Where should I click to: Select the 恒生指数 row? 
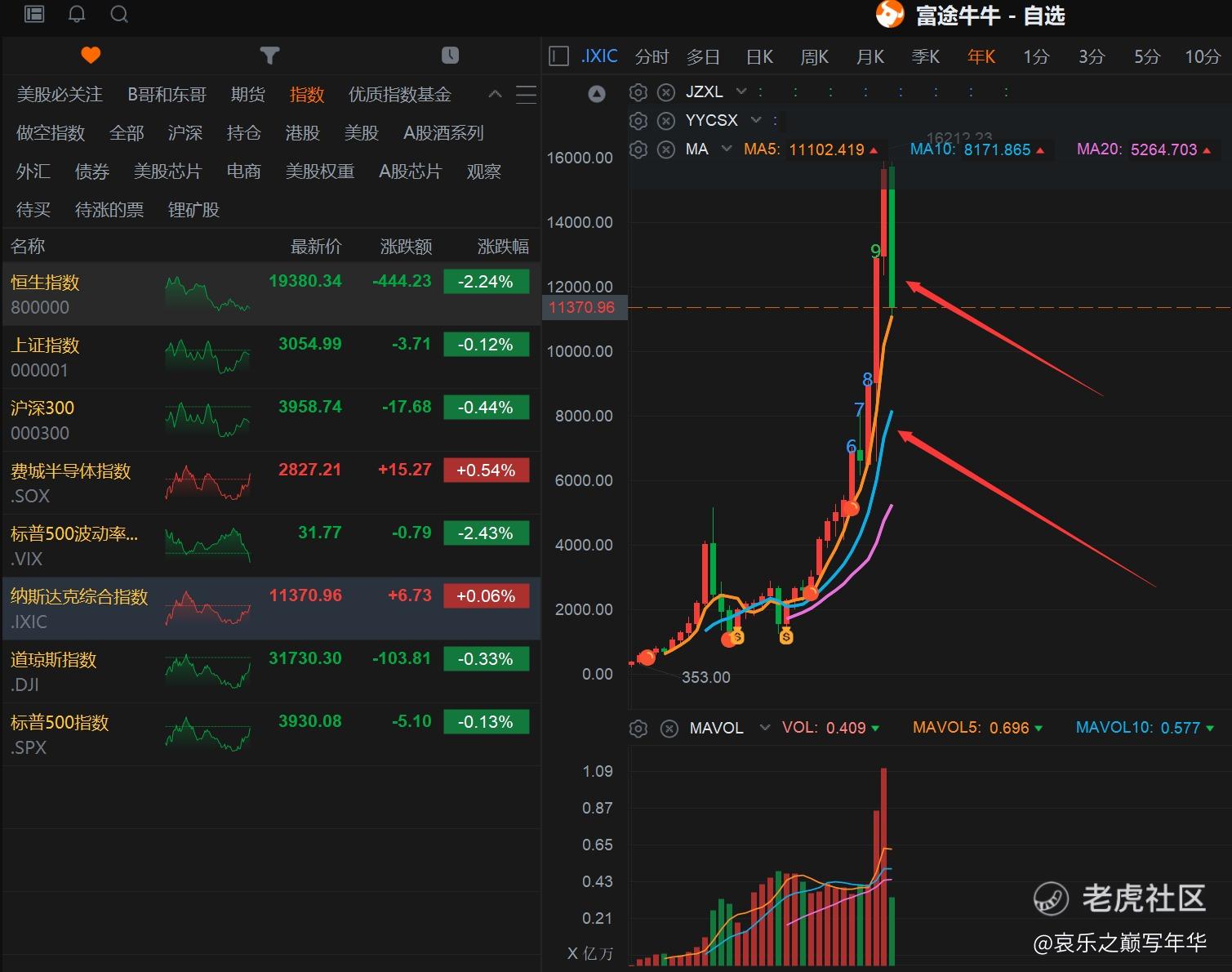click(x=271, y=294)
